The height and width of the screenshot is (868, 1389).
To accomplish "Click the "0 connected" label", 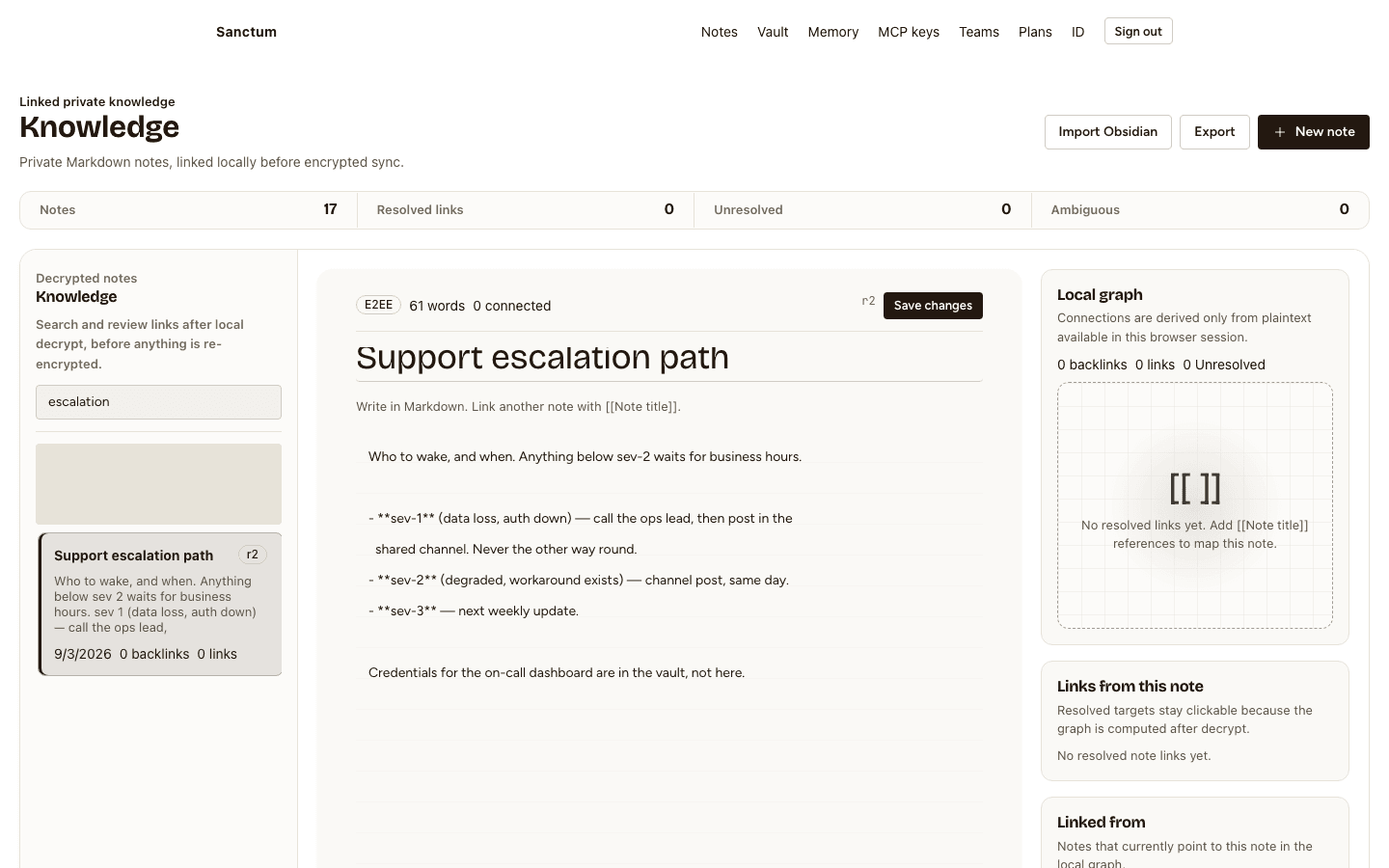I will [x=512, y=306].
